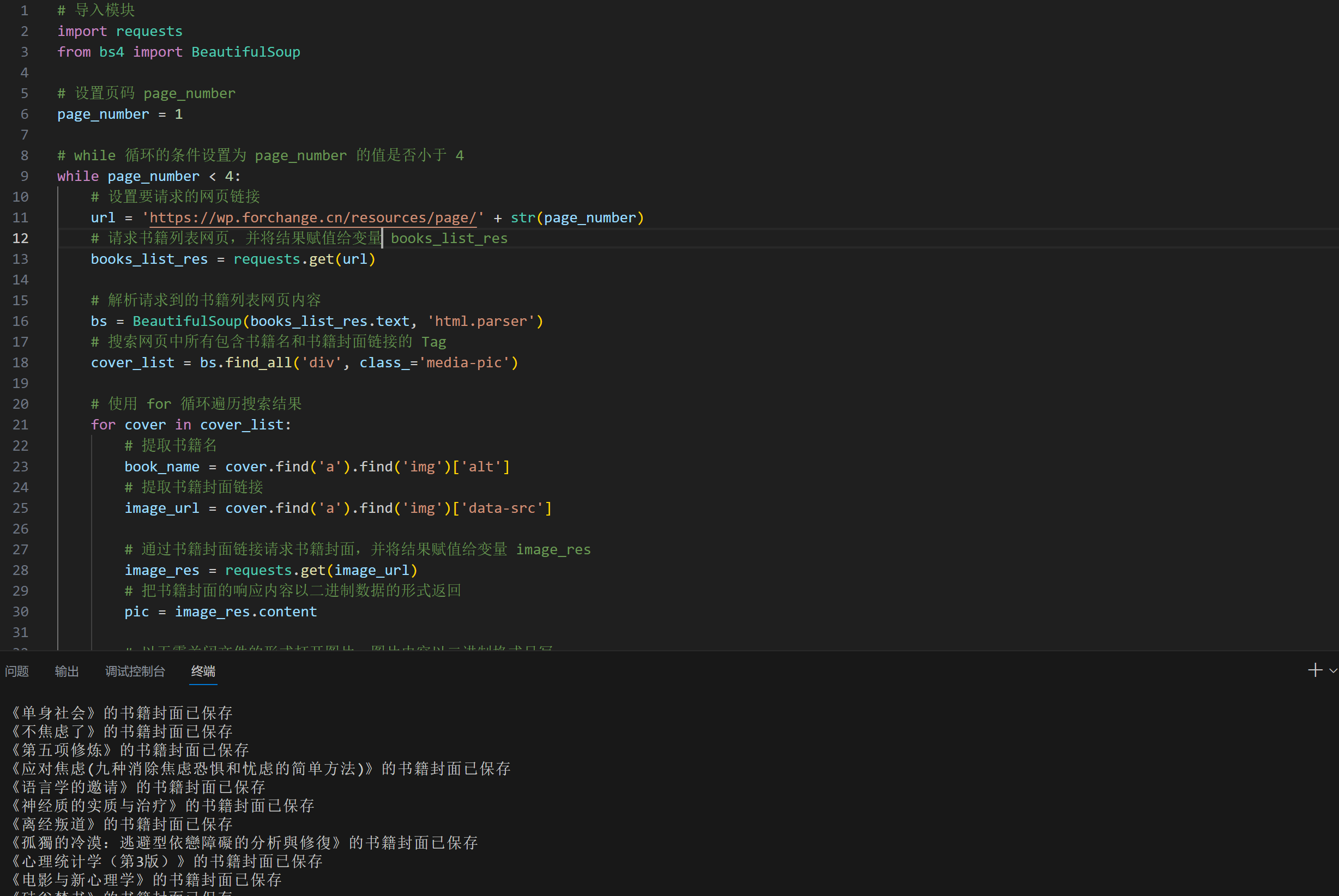Add a new terminal with plus icon
This screenshot has height=896, width=1339.
pos(1315,670)
